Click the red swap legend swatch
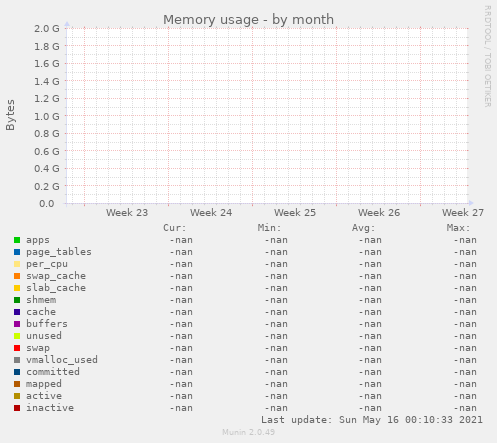This screenshot has width=497, height=443. [17, 348]
